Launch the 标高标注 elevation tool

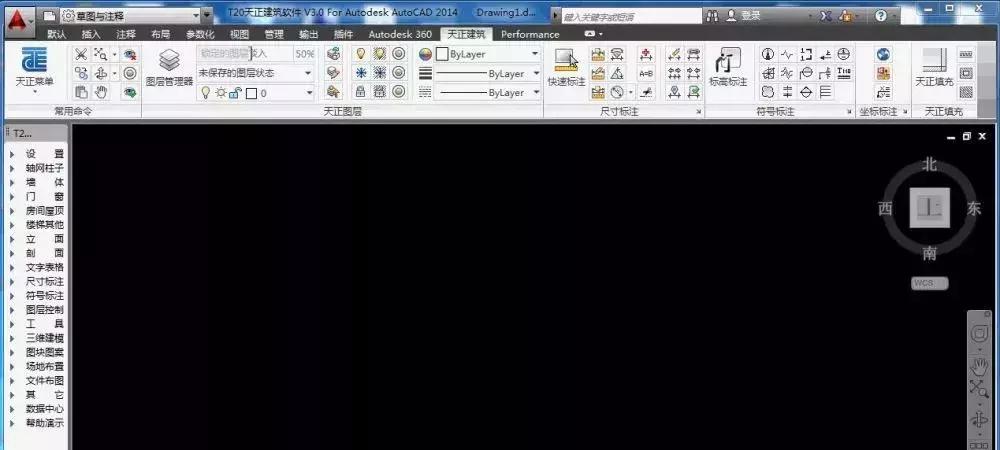tap(728, 67)
